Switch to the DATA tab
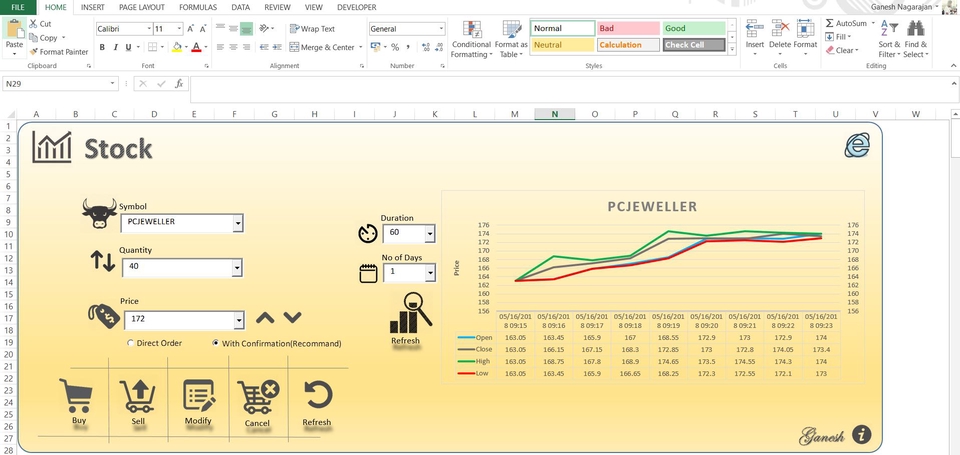The width and height of the screenshot is (960, 455). (x=241, y=7)
